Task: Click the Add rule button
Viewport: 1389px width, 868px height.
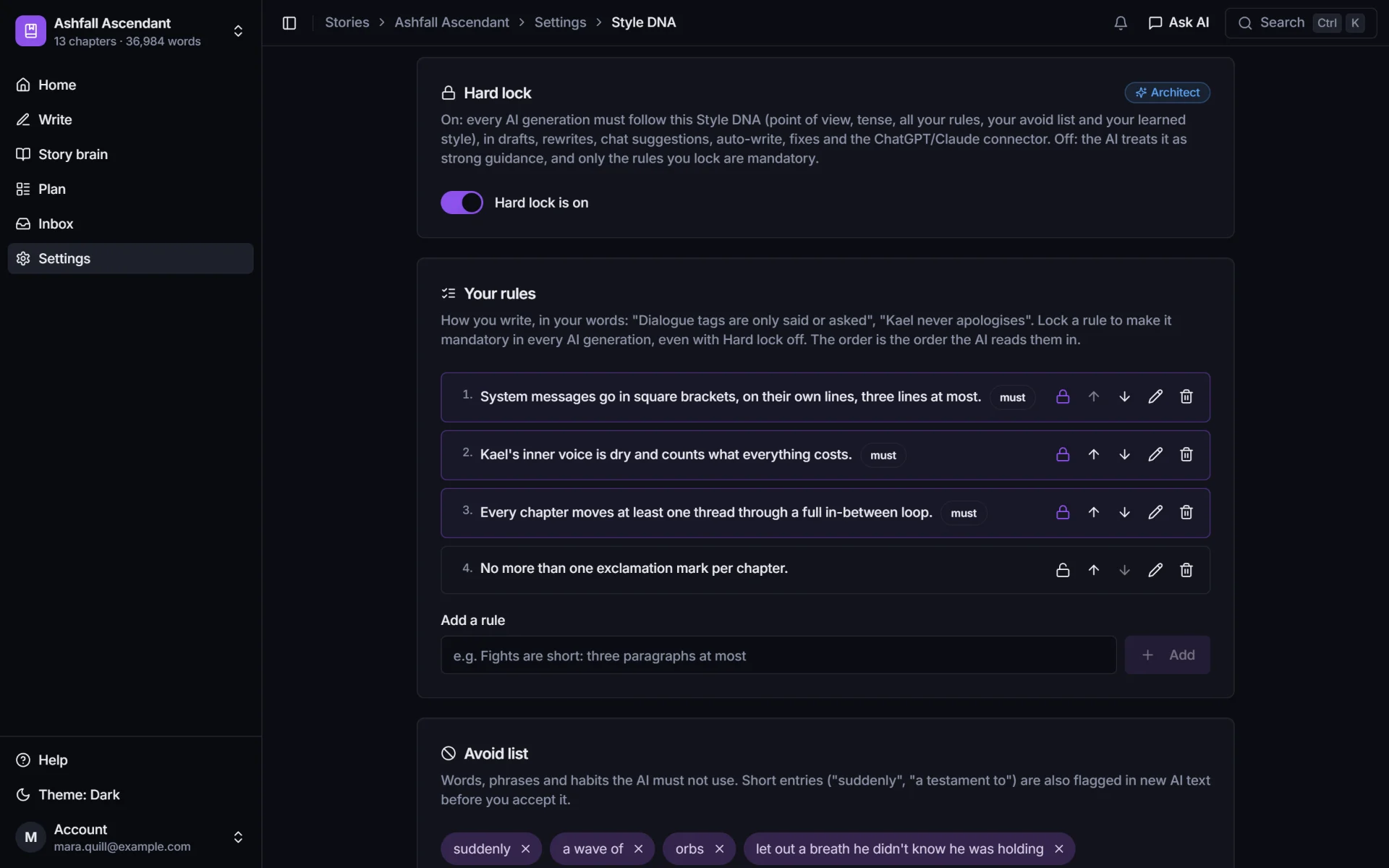Action: tap(1167, 655)
